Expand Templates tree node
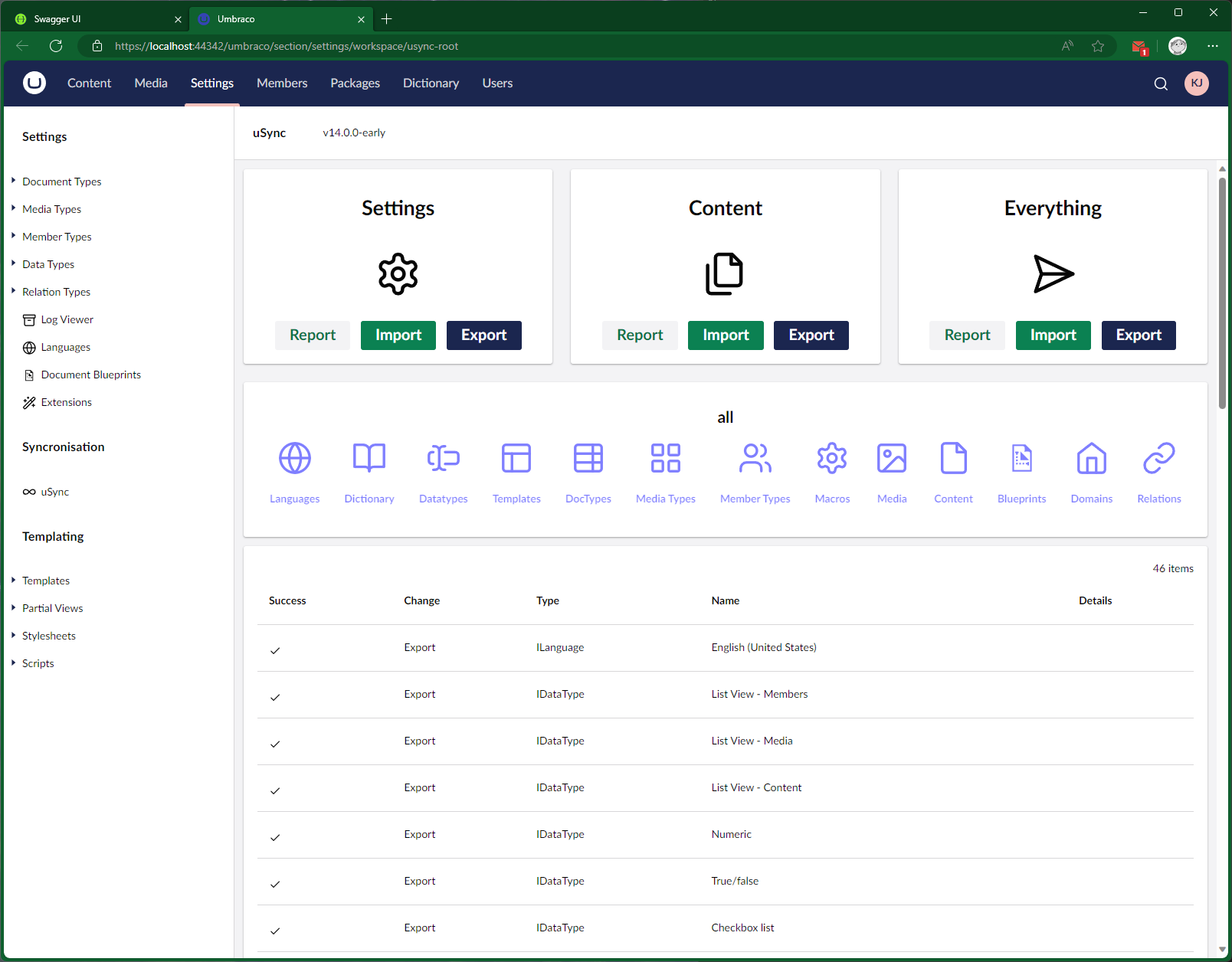 [x=14, y=580]
